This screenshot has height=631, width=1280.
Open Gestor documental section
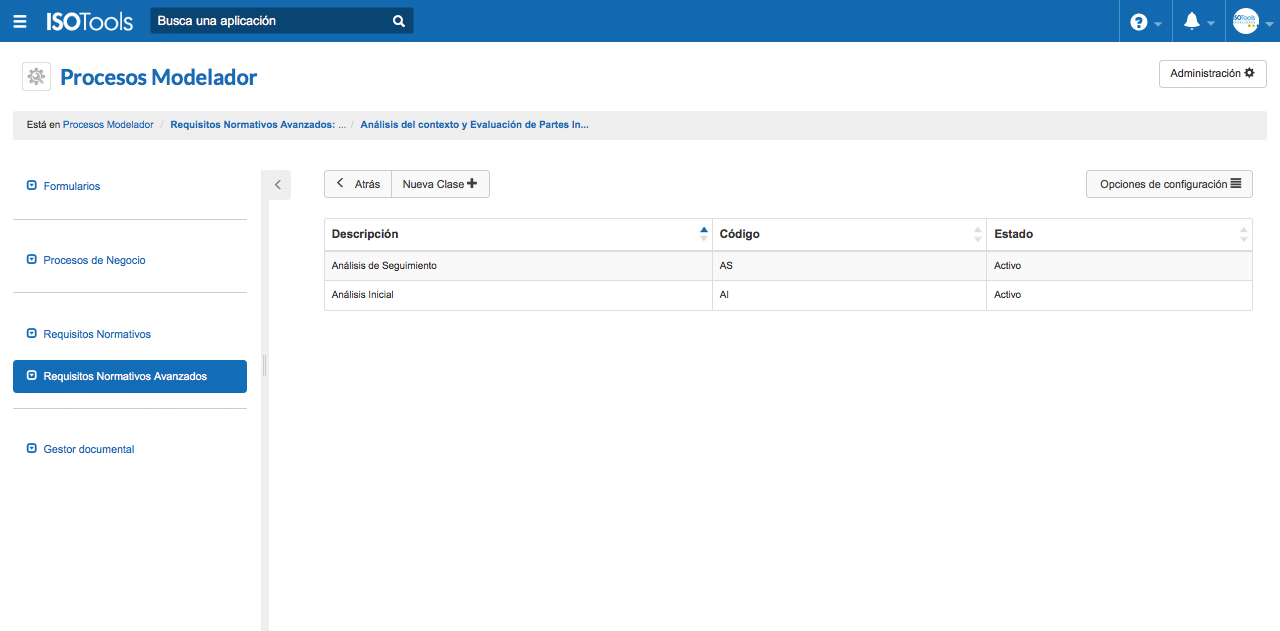click(88, 449)
